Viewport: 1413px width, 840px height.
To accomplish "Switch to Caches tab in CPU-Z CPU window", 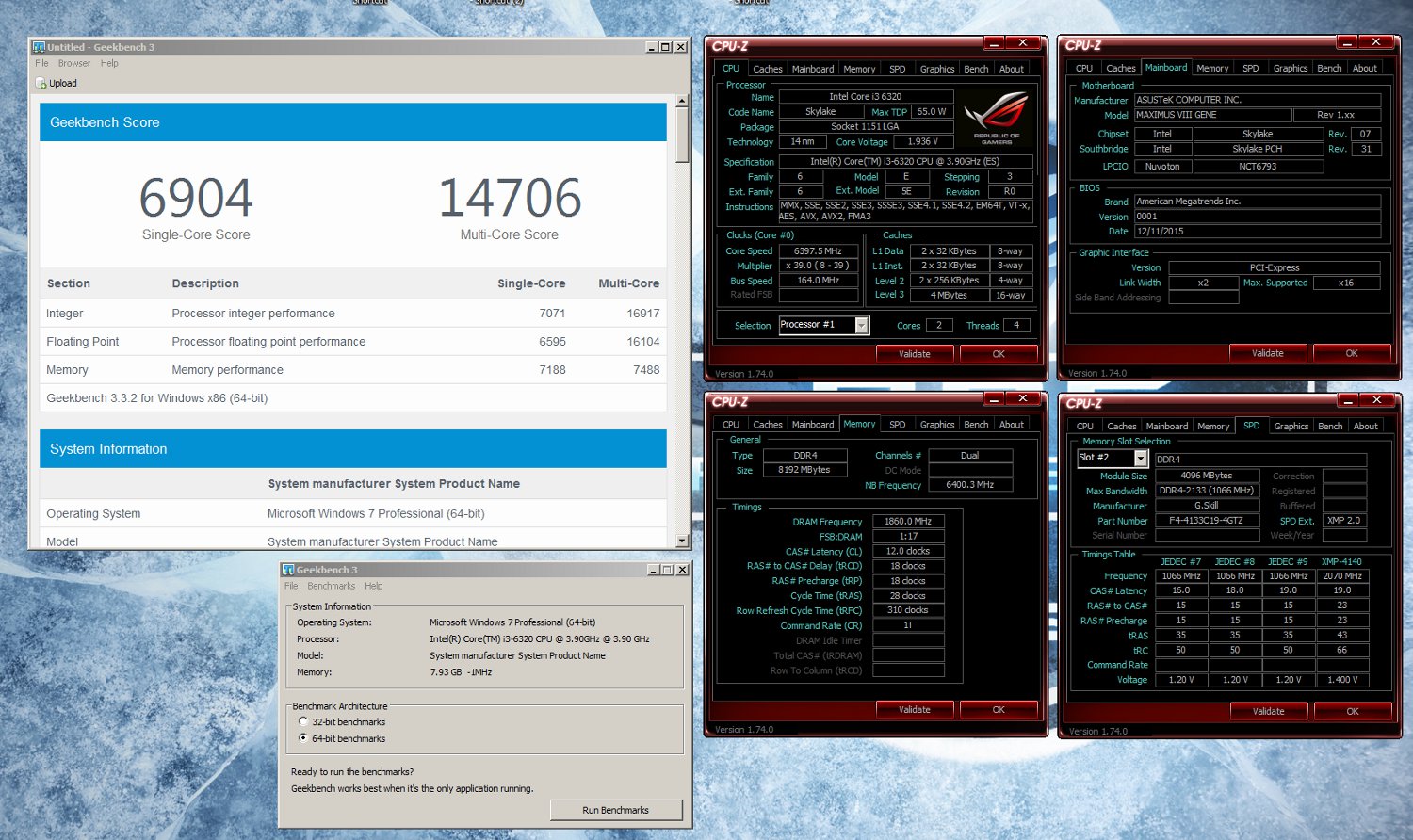I will coord(768,69).
